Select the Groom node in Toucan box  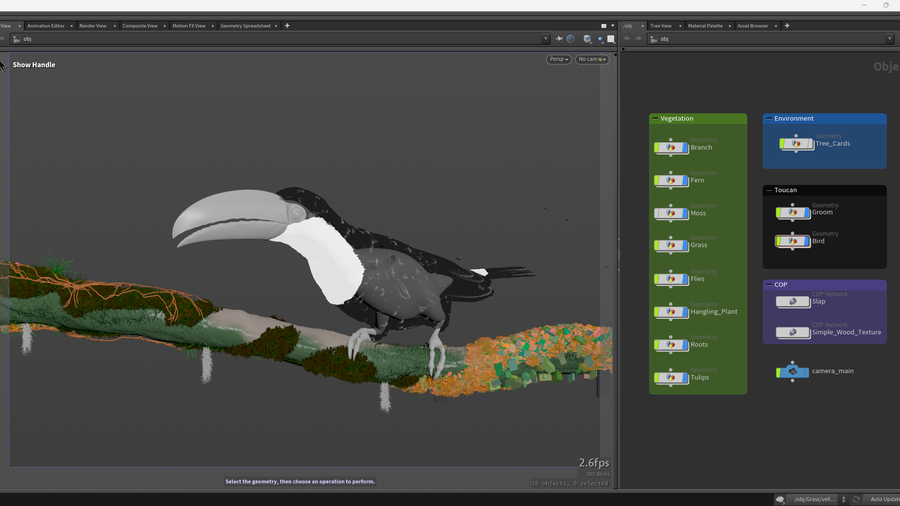pyautogui.click(x=793, y=212)
